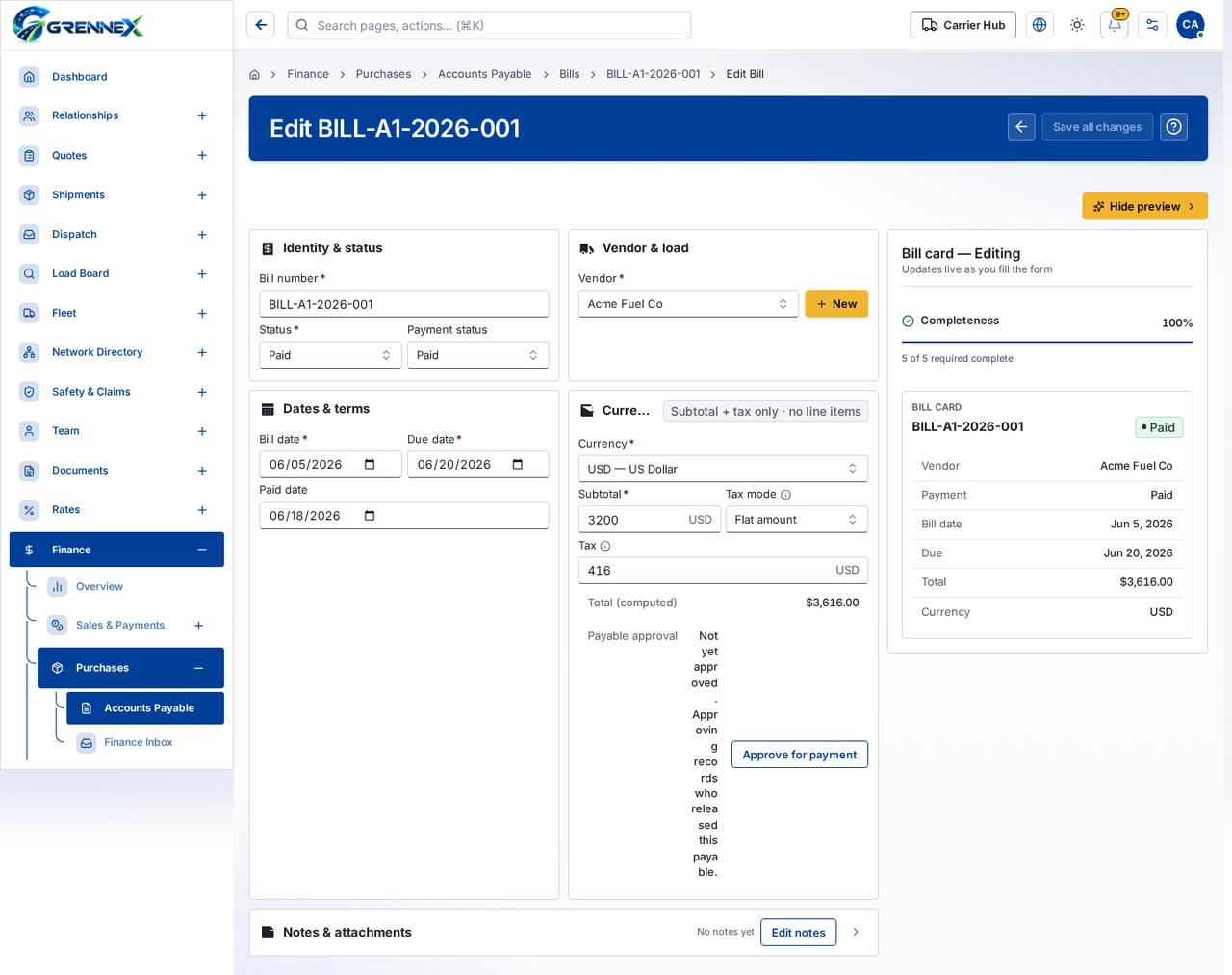Expand the Notes & attachments chevron
The image size is (1232, 975).
[856, 932]
